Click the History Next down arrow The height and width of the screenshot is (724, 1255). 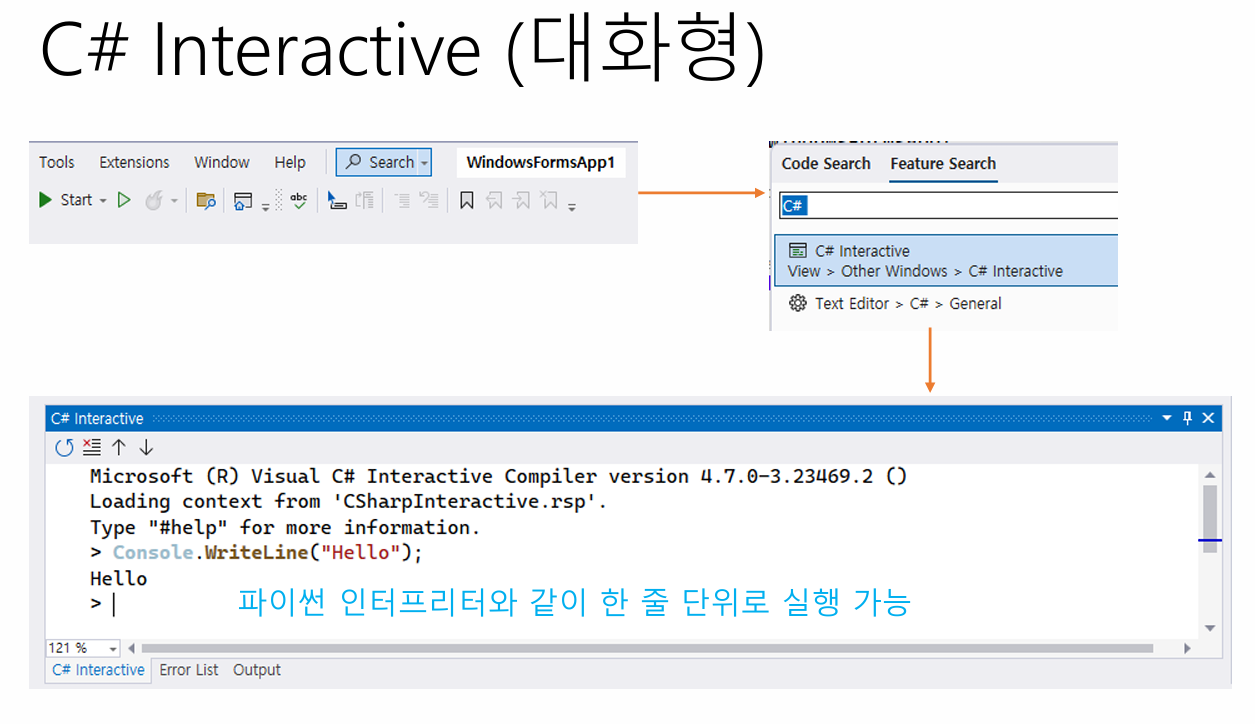click(x=146, y=448)
